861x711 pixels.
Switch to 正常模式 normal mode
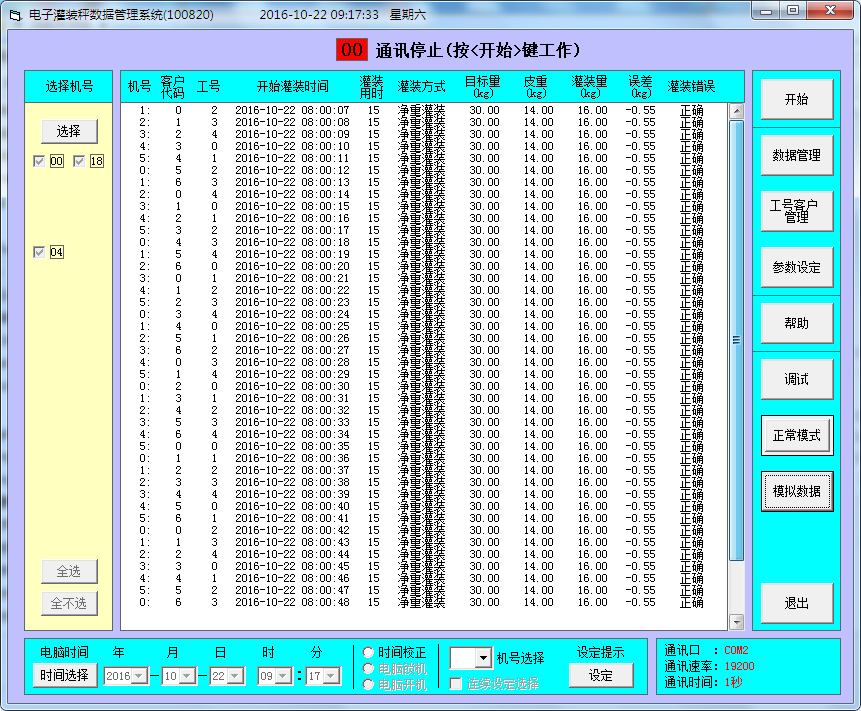coord(796,436)
